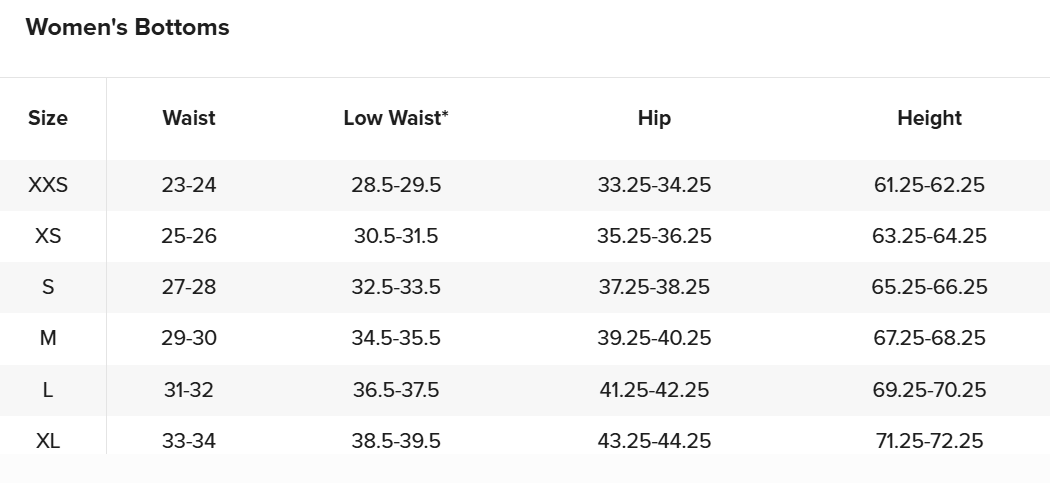Click the Low Waist* column header
Screen dimensions: 1050x483
pyautogui.click(x=396, y=118)
